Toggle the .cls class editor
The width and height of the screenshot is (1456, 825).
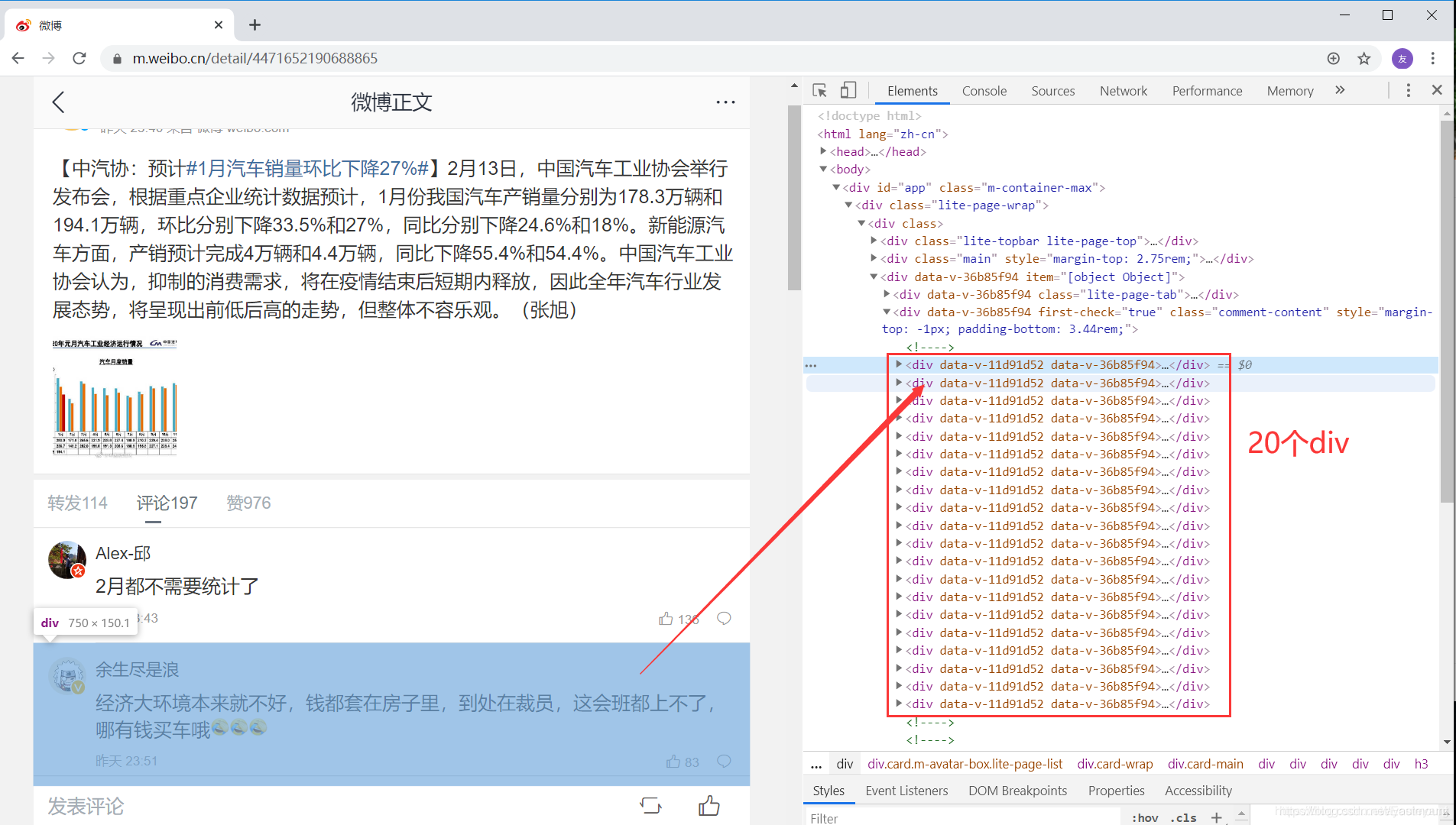[1185, 817]
